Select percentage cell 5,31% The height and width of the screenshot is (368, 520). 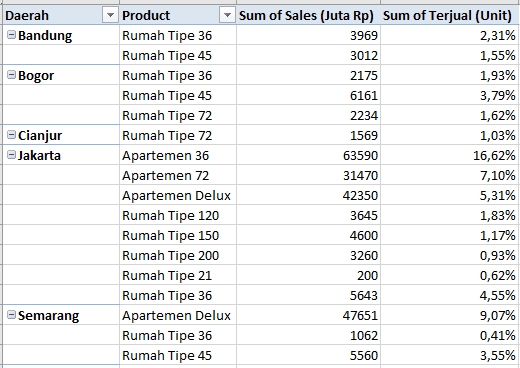pos(450,195)
